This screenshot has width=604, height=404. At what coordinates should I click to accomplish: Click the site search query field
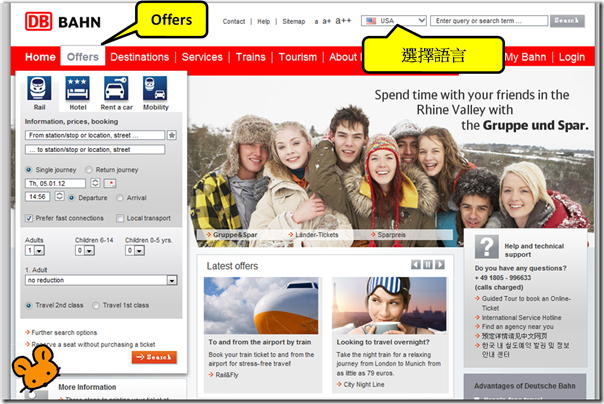(489, 21)
